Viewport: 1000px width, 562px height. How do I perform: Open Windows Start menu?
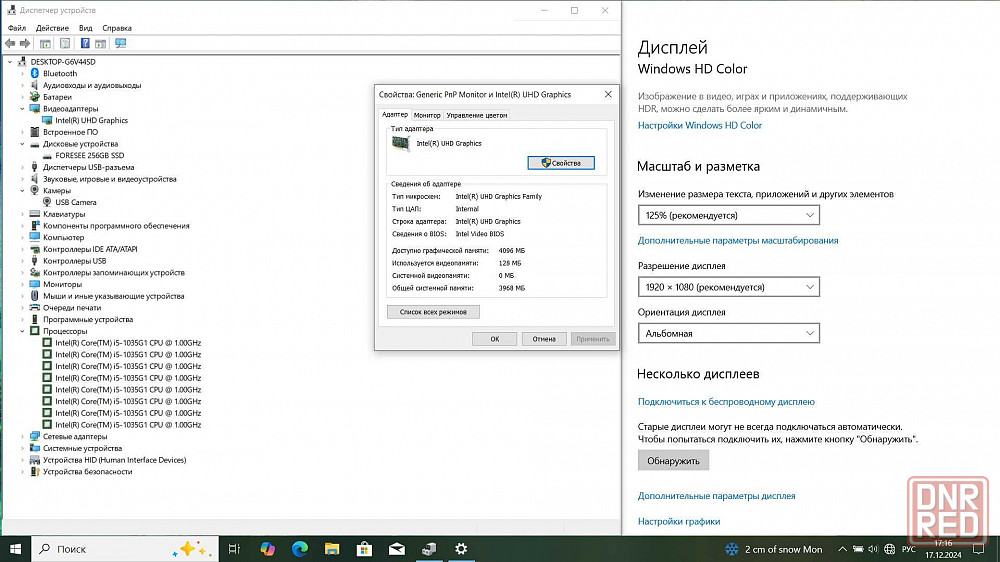click(15, 549)
